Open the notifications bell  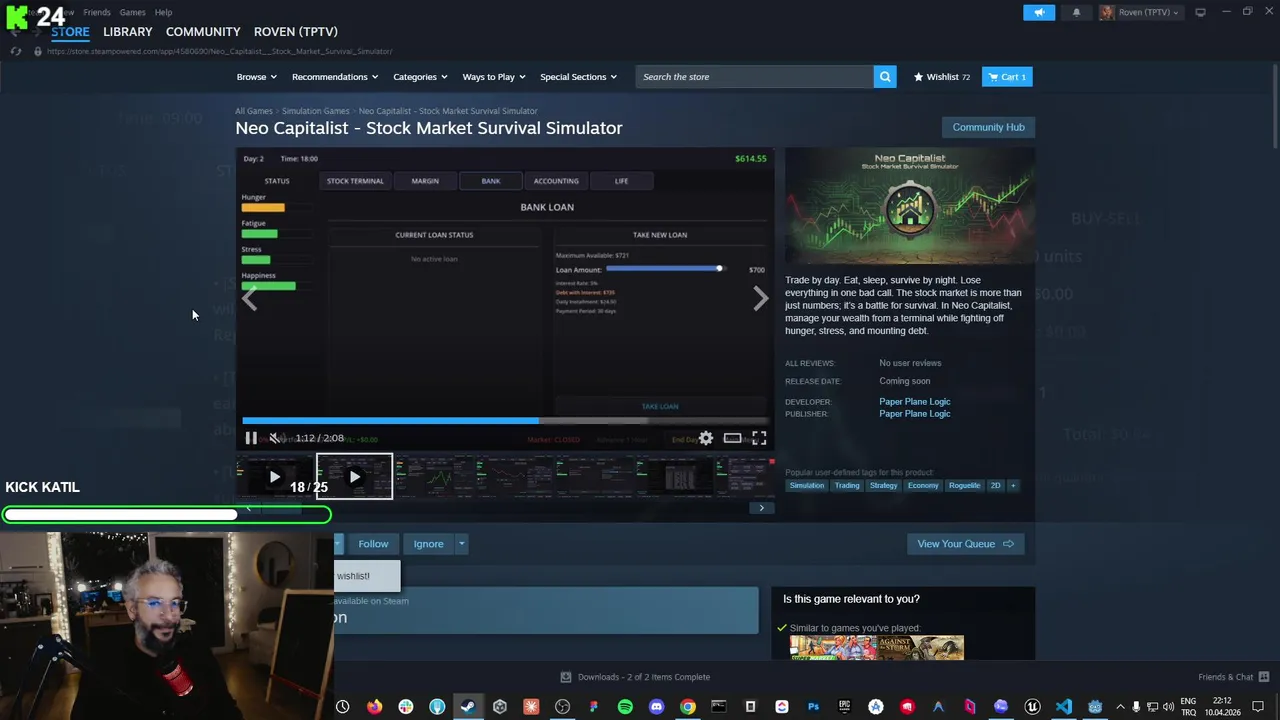click(x=1076, y=12)
